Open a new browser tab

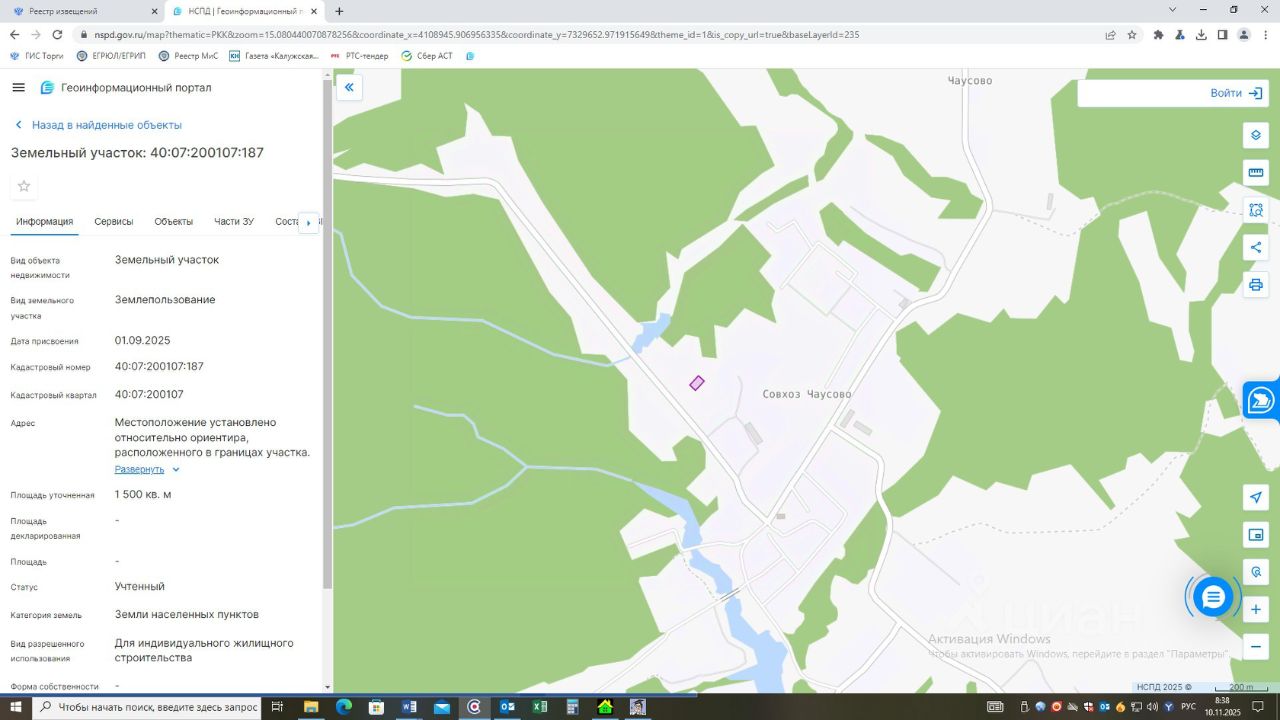coord(339,11)
